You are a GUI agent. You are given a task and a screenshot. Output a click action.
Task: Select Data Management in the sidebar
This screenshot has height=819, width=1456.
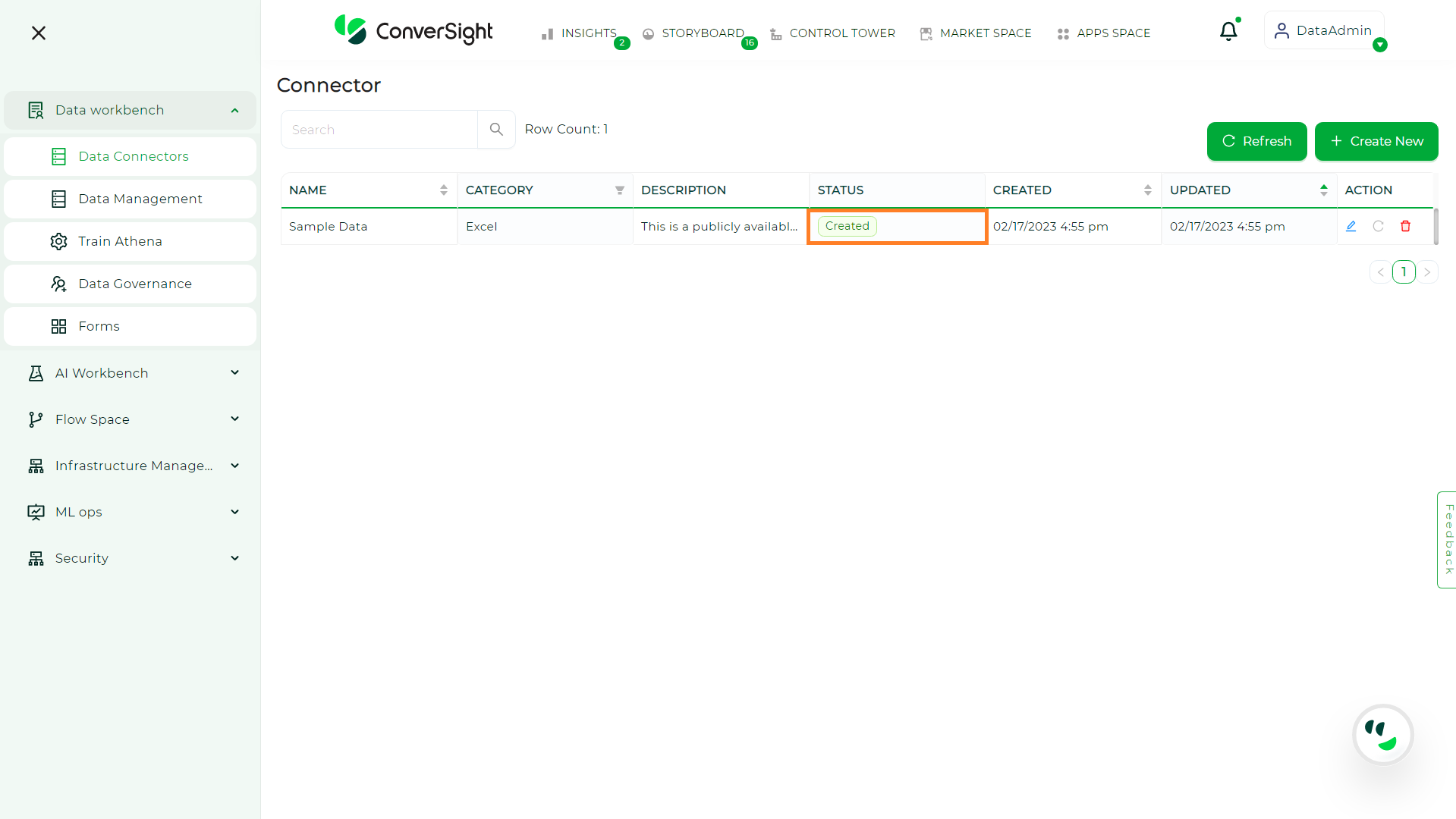140,199
